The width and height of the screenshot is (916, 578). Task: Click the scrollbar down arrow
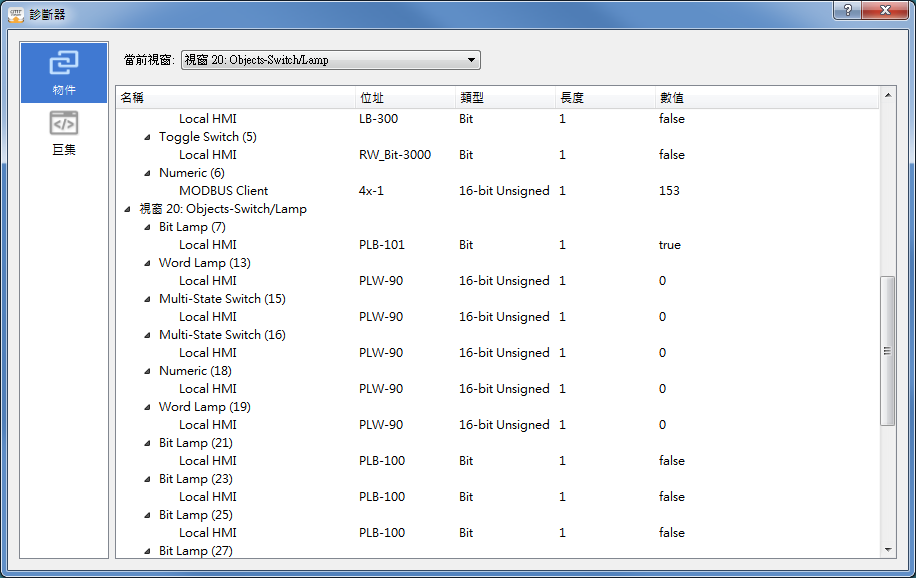click(888, 550)
